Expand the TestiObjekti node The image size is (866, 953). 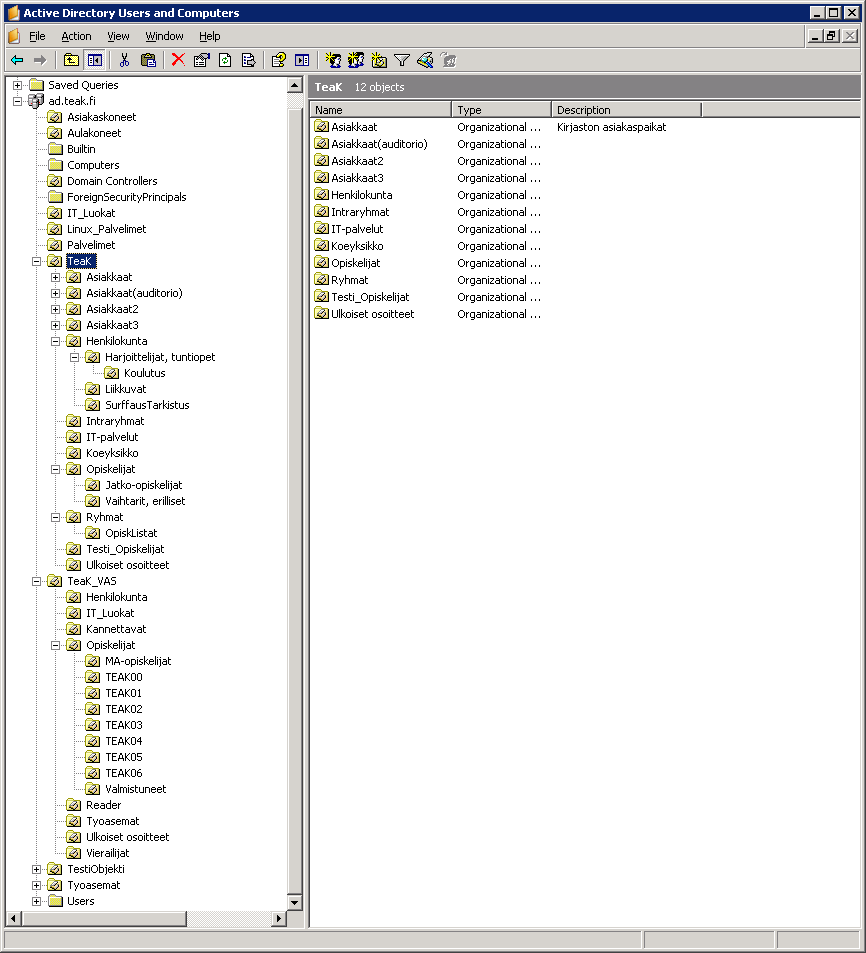[36, 869]
